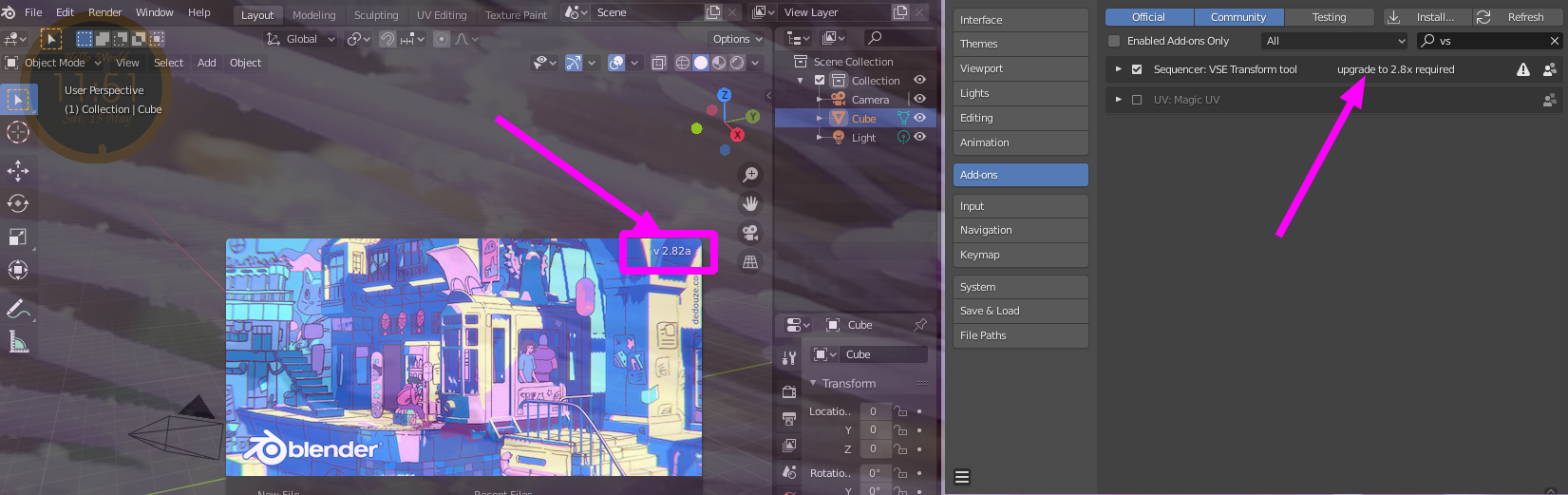1568x495 pixels.
Task: Click the zoom view icon in viewport
Action: click(x=750, y=175)
